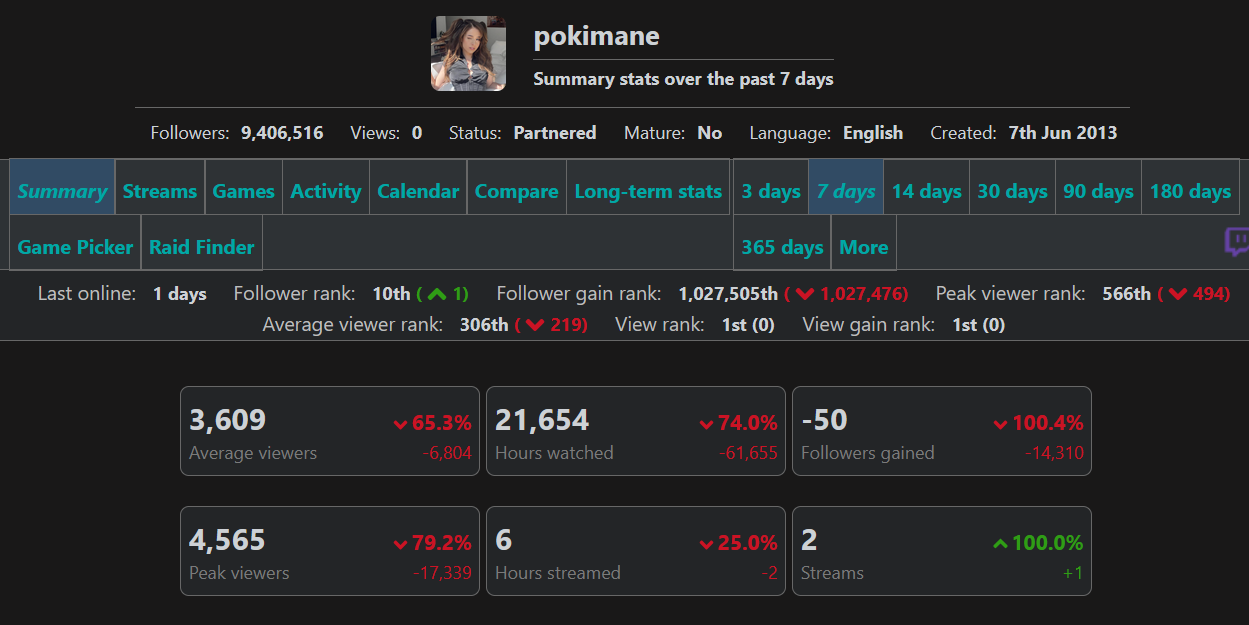Viewport: 1249px width, 625px height.
Task: Click the -50 Followers gained card
Action: (942, 431)
